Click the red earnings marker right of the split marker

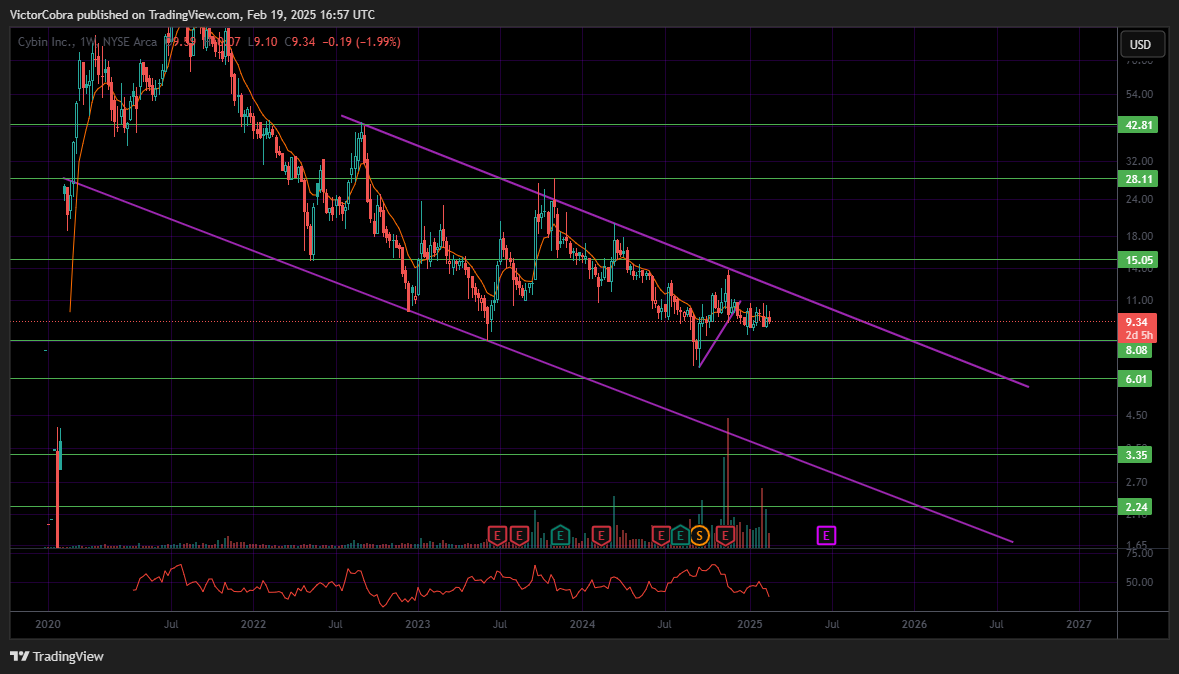726,536
